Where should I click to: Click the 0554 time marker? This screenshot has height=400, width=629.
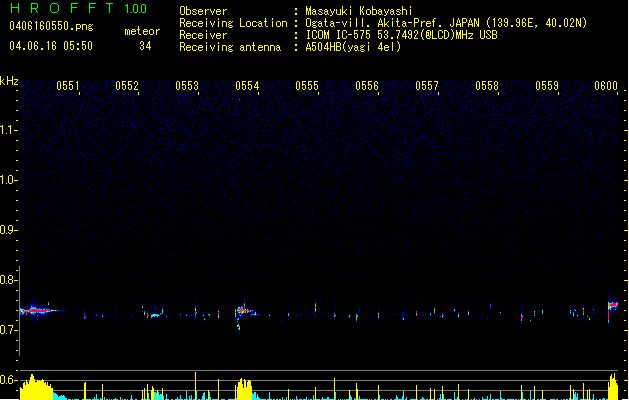coord(247,86)
